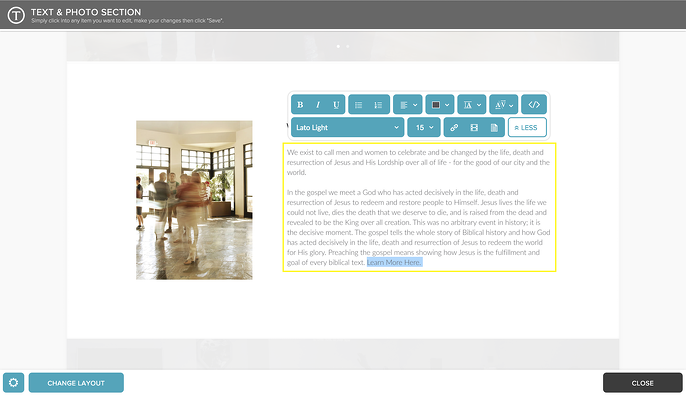Open section settings with the gear icon
The height and width of the screenshot is (395, 686).
tap(14, 383)
